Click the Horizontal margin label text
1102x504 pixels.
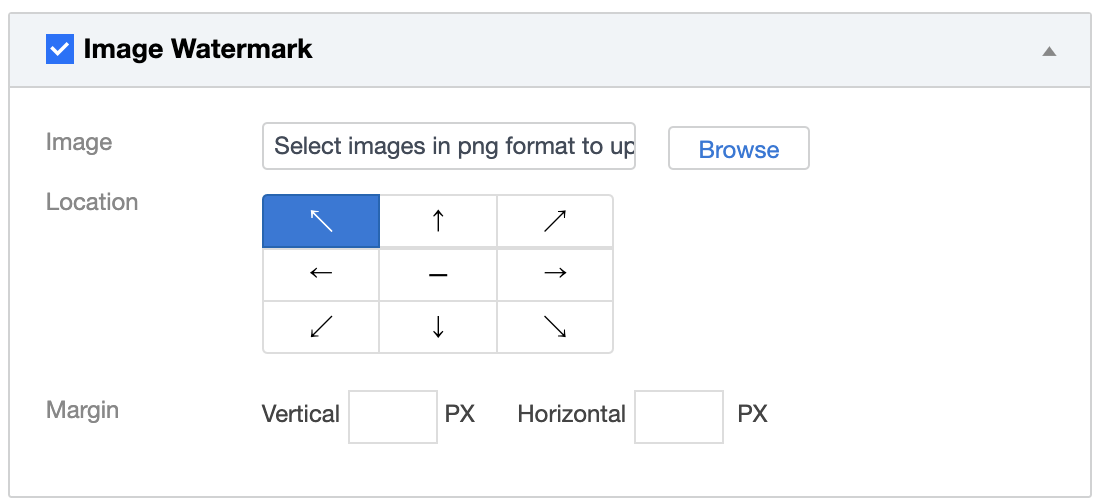(x=571, y=414)
